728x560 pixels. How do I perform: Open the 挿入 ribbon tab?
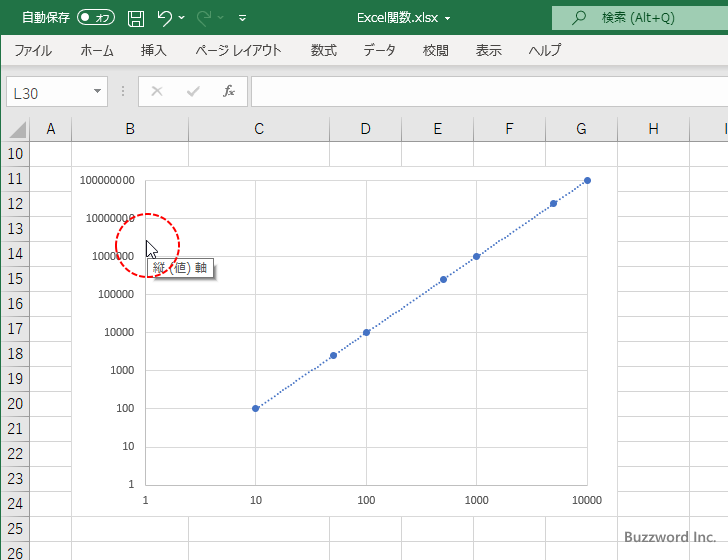153,50
